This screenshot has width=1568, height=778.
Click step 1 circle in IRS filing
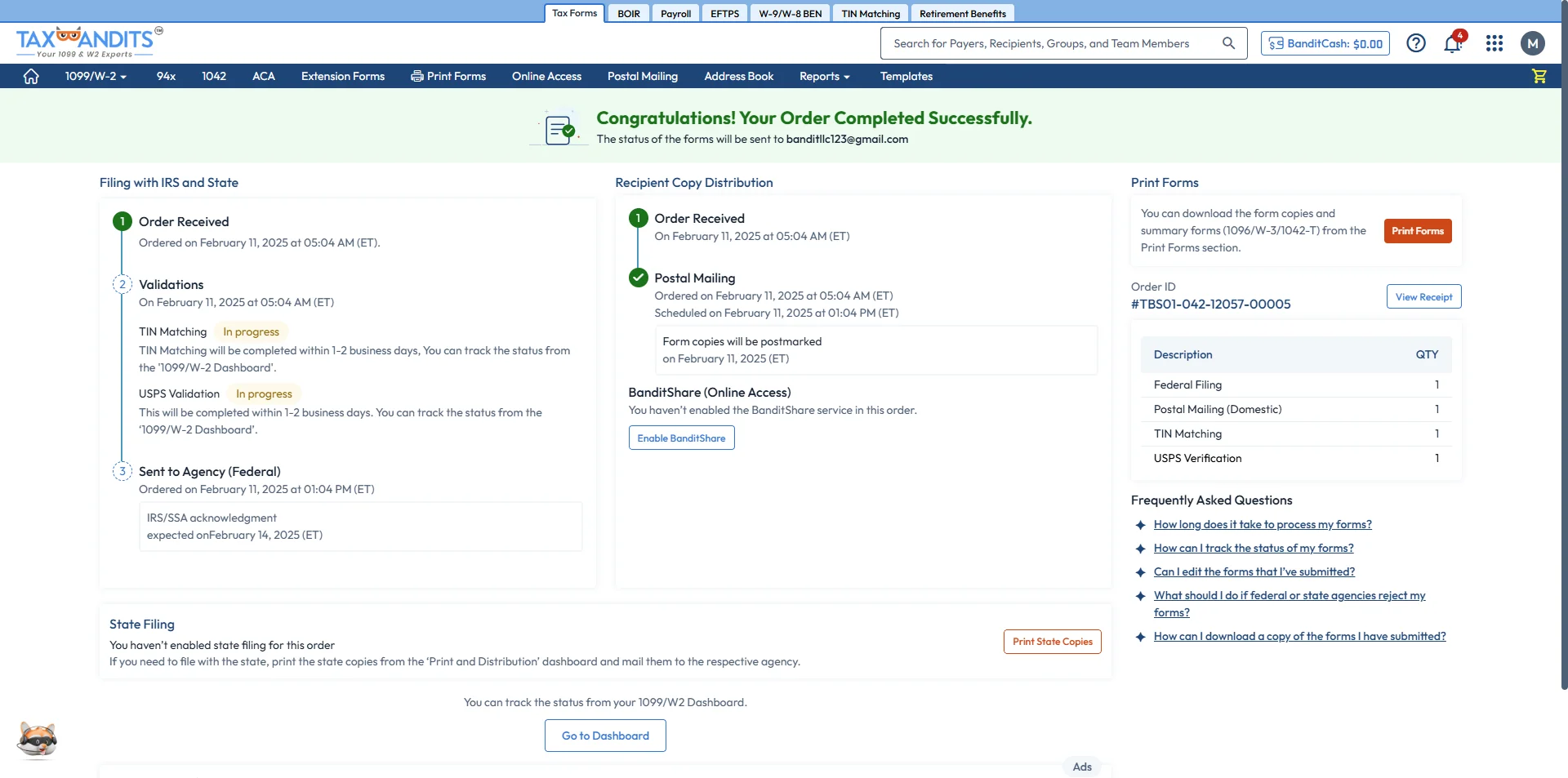tap(122, 221)
